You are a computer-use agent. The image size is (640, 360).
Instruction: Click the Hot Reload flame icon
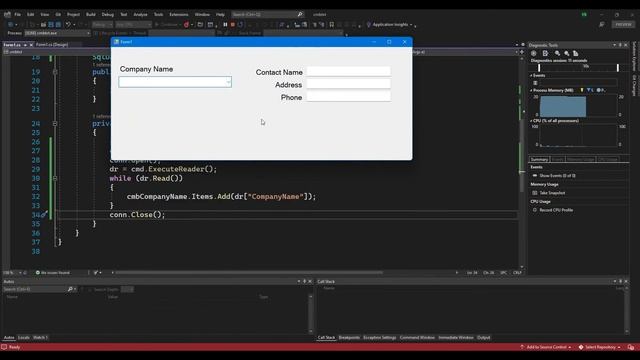186,24
